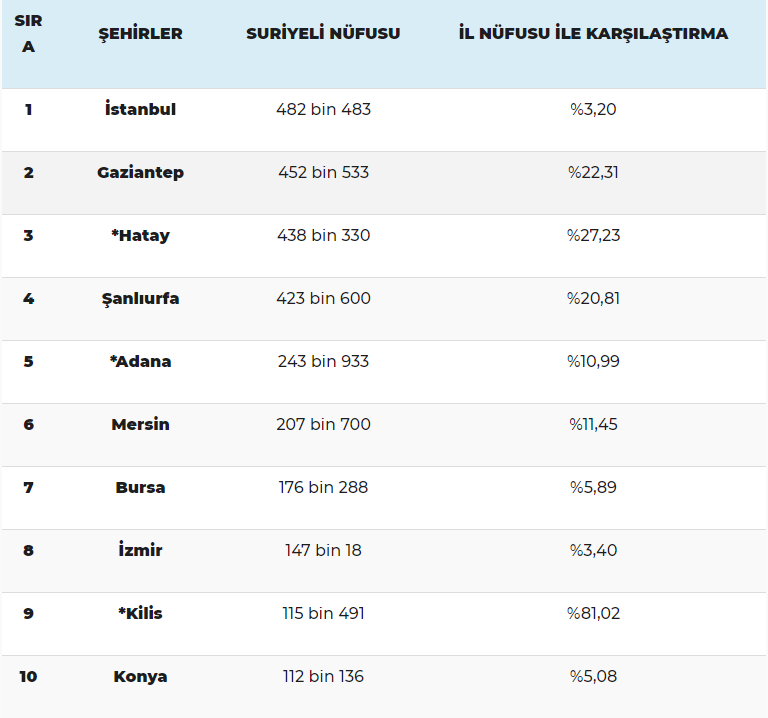Select the *Kilis city cell
768x718 pixels.
140,613
